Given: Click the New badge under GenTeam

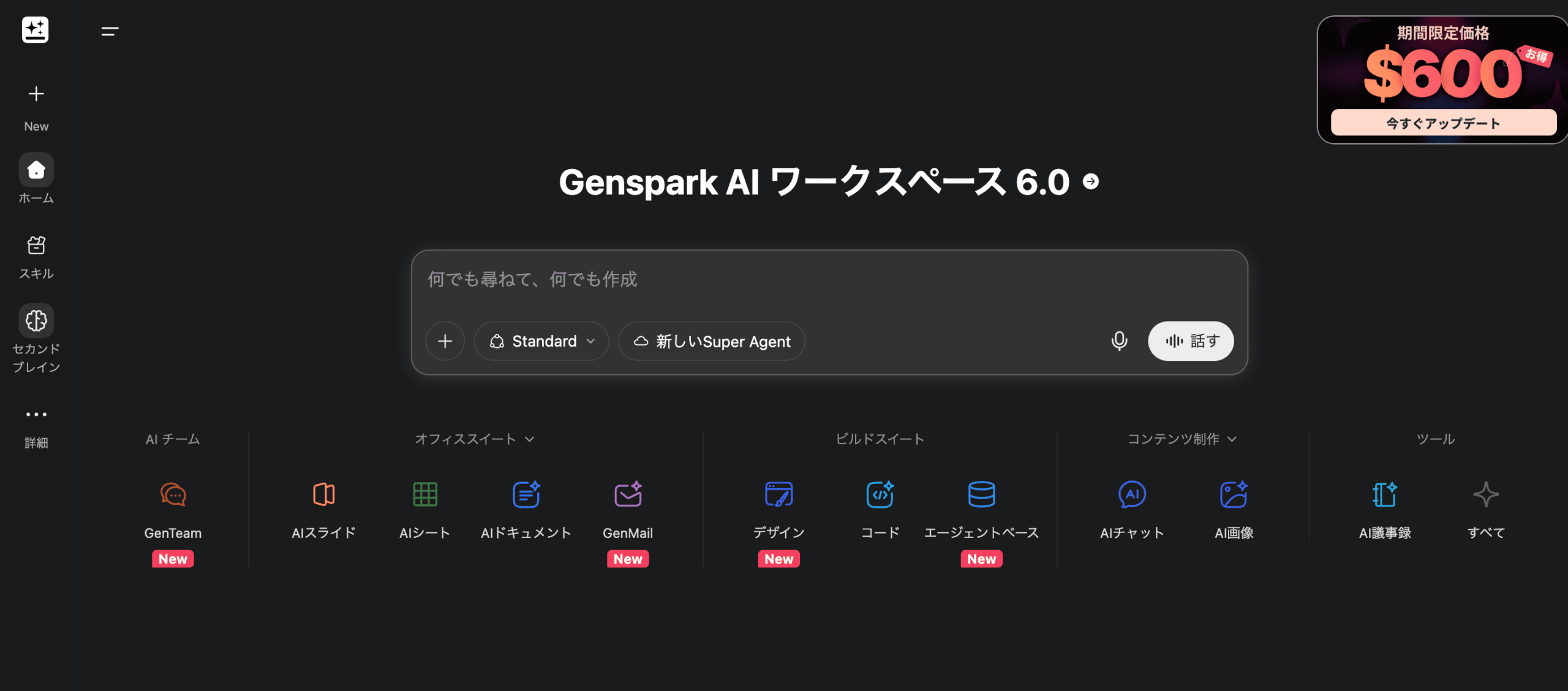Looking at the screenshot, I should tap(173, 559).
